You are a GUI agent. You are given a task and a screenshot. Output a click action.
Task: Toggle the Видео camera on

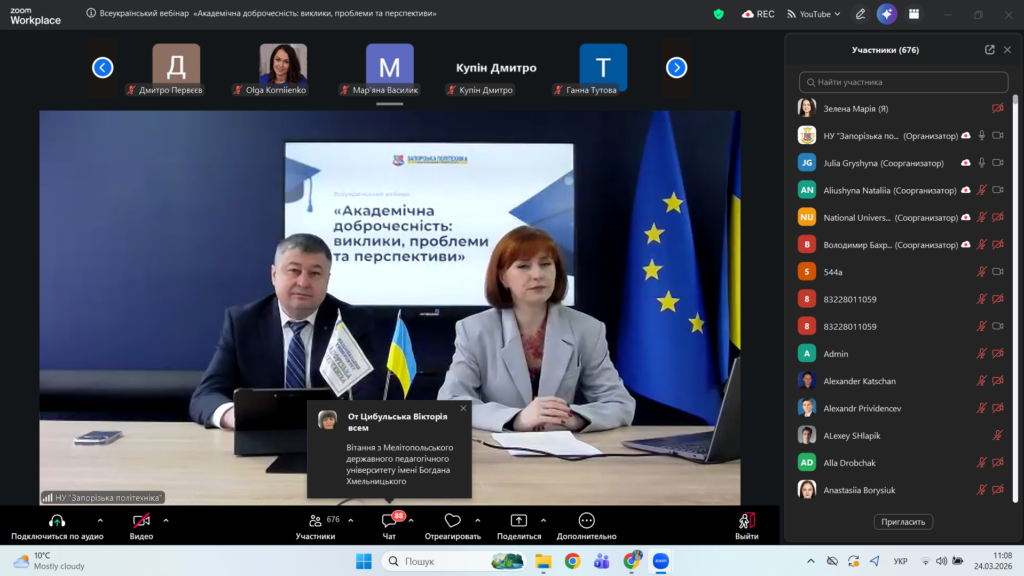[141, 522]
